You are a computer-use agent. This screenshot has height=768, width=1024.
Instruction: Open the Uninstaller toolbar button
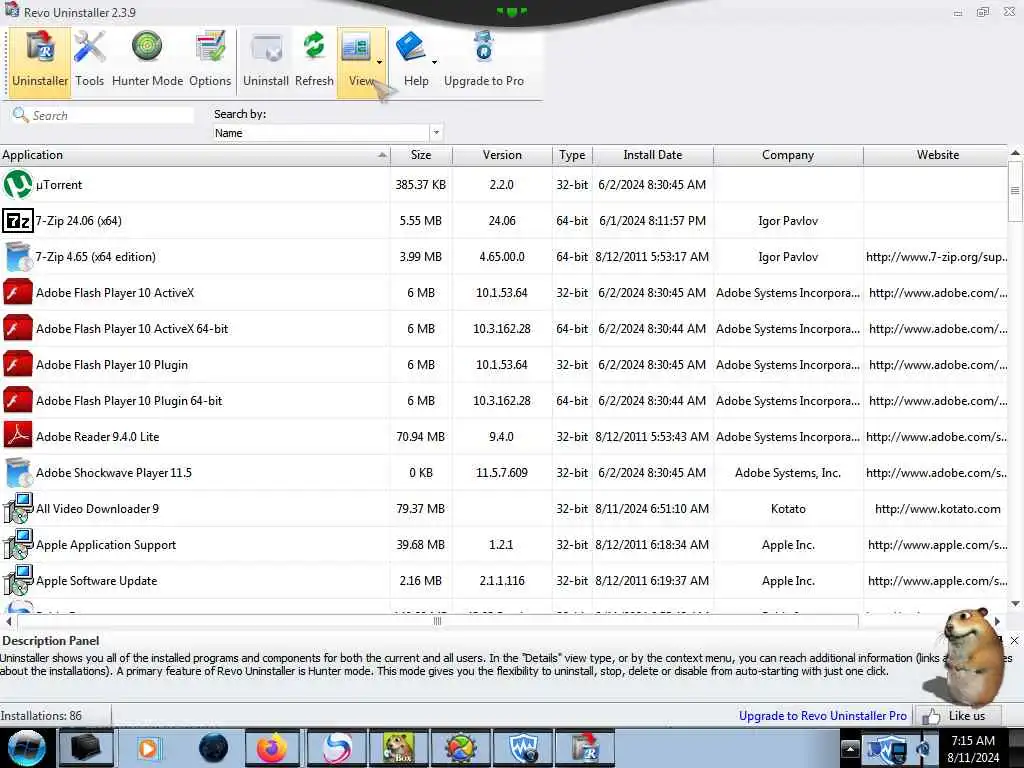40,61
